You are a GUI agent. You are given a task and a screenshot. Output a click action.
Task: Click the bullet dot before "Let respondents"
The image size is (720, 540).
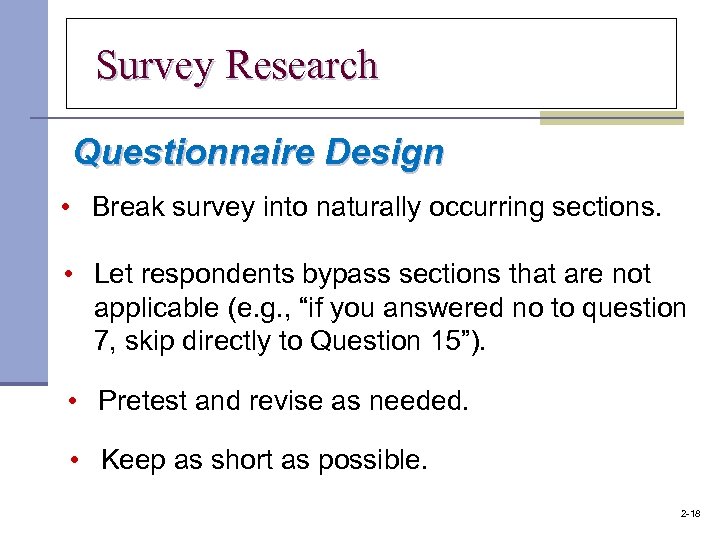(x=70, y=274)
